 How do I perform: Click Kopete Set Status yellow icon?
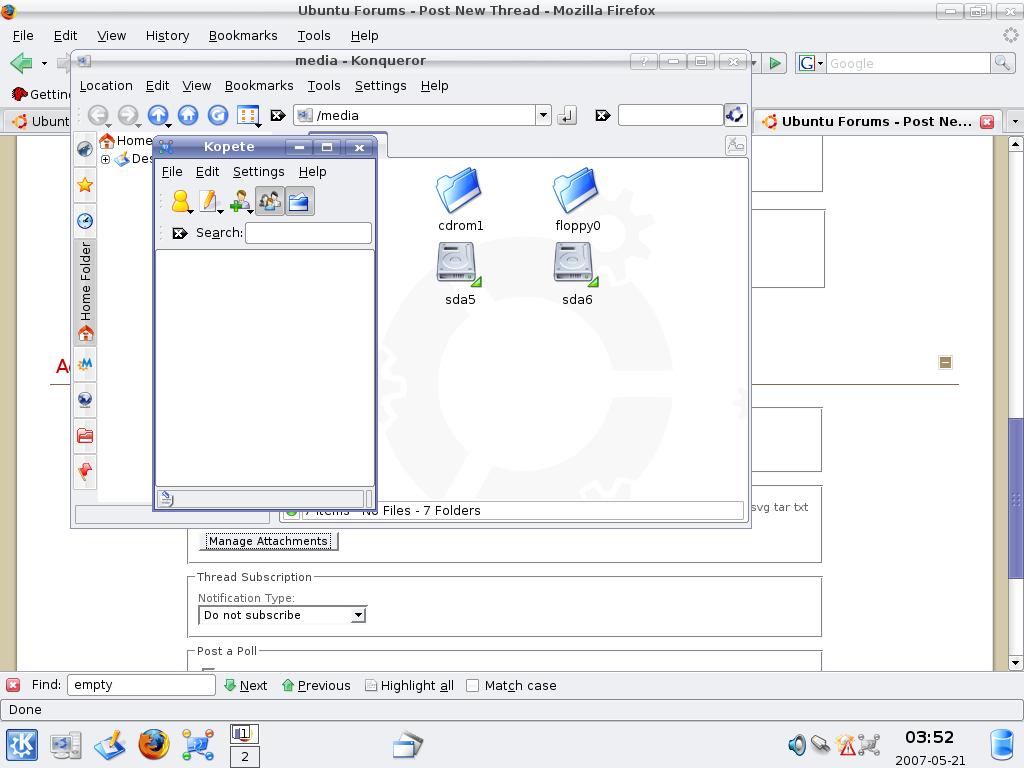click(180, 202)
